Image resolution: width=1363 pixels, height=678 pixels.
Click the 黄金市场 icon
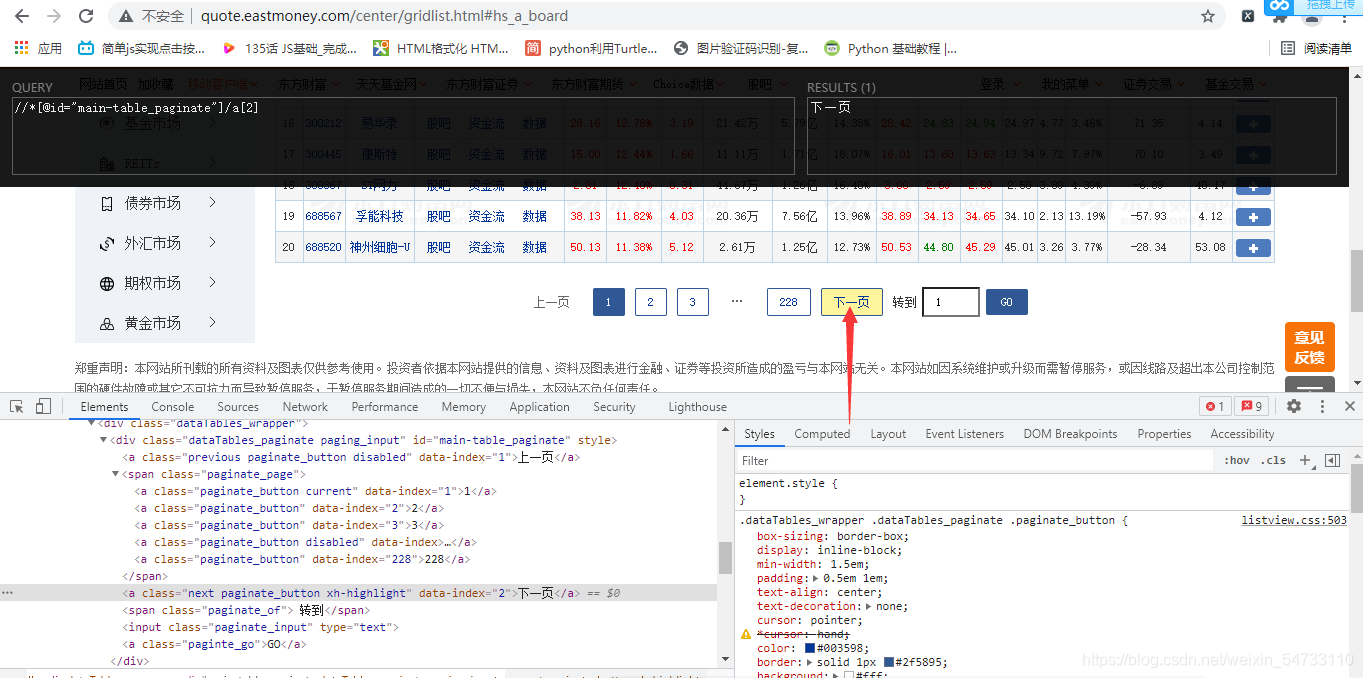click(107, 324)
